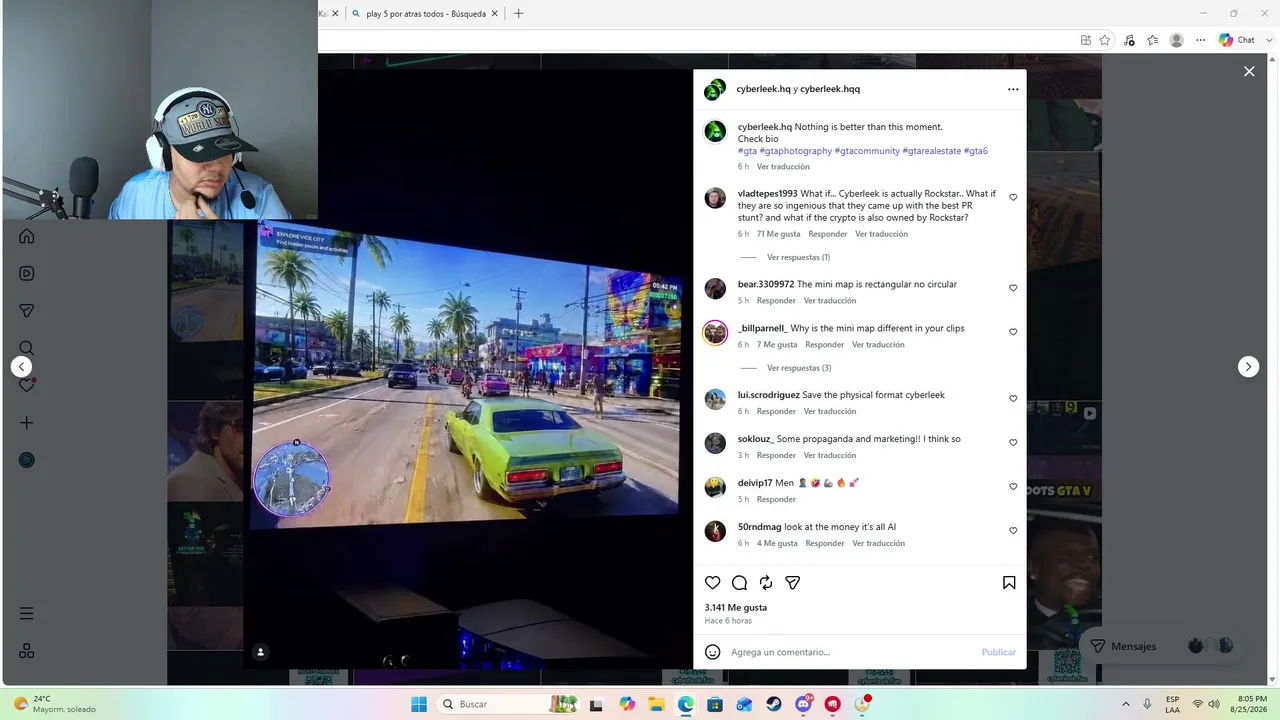1280x720 pixels.
Task: Open the #gtaphotography hashtag
Action: [x=796, y=151]
